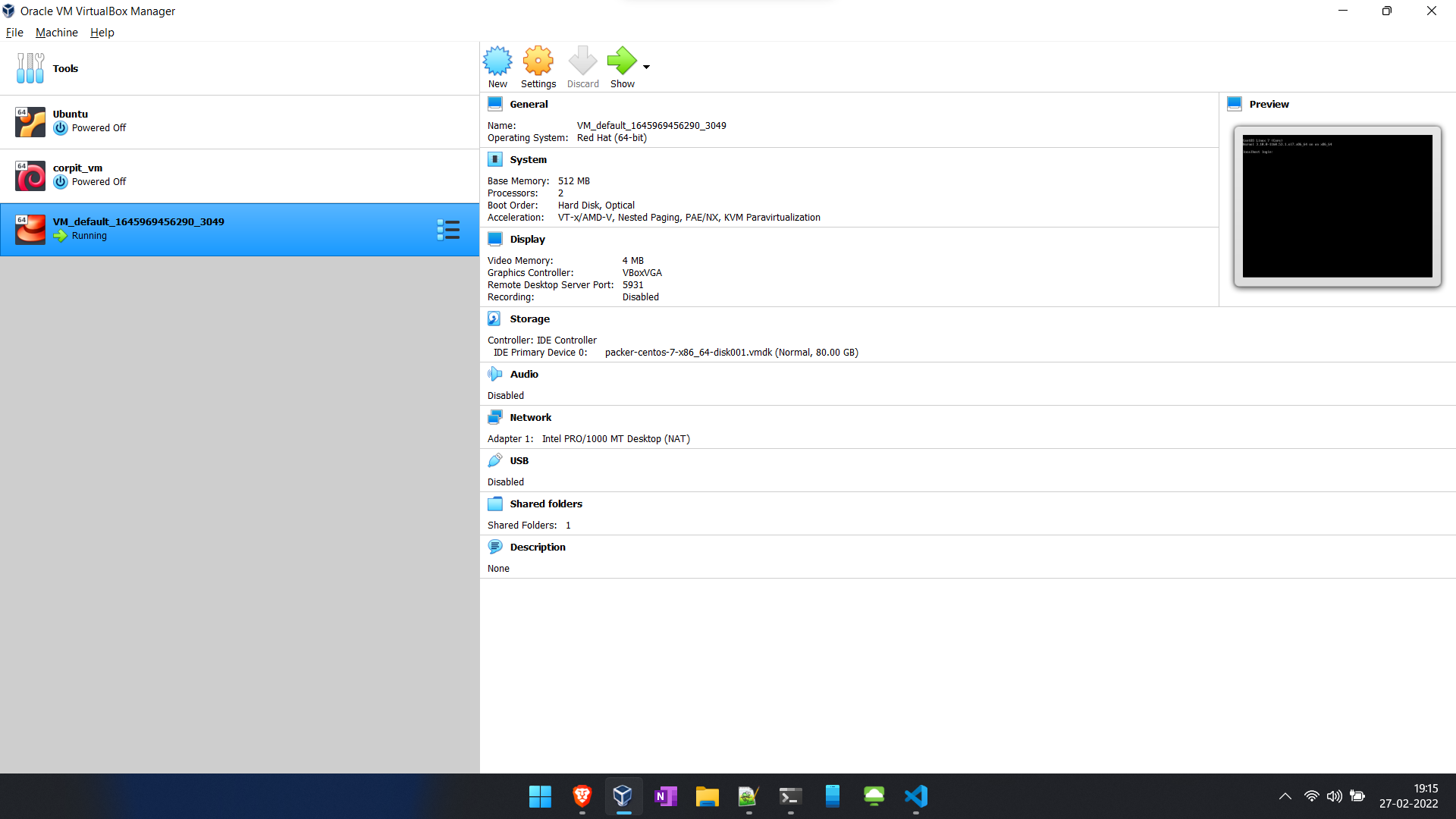Screen dimensions: 1456x819
Task: Show hidden system tray icons chevron
Action: 1285,796
